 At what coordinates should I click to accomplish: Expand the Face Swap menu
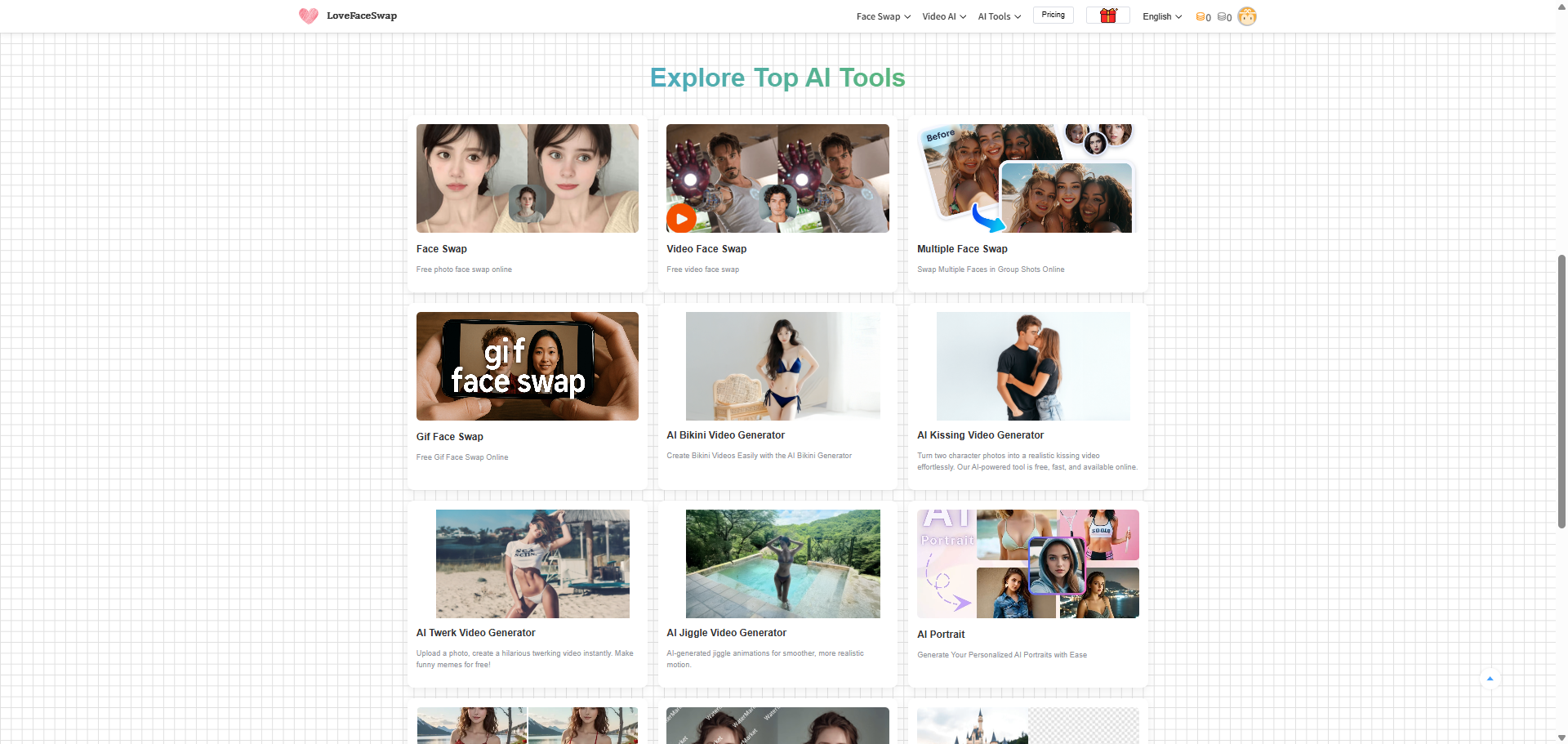coord(883,16)
